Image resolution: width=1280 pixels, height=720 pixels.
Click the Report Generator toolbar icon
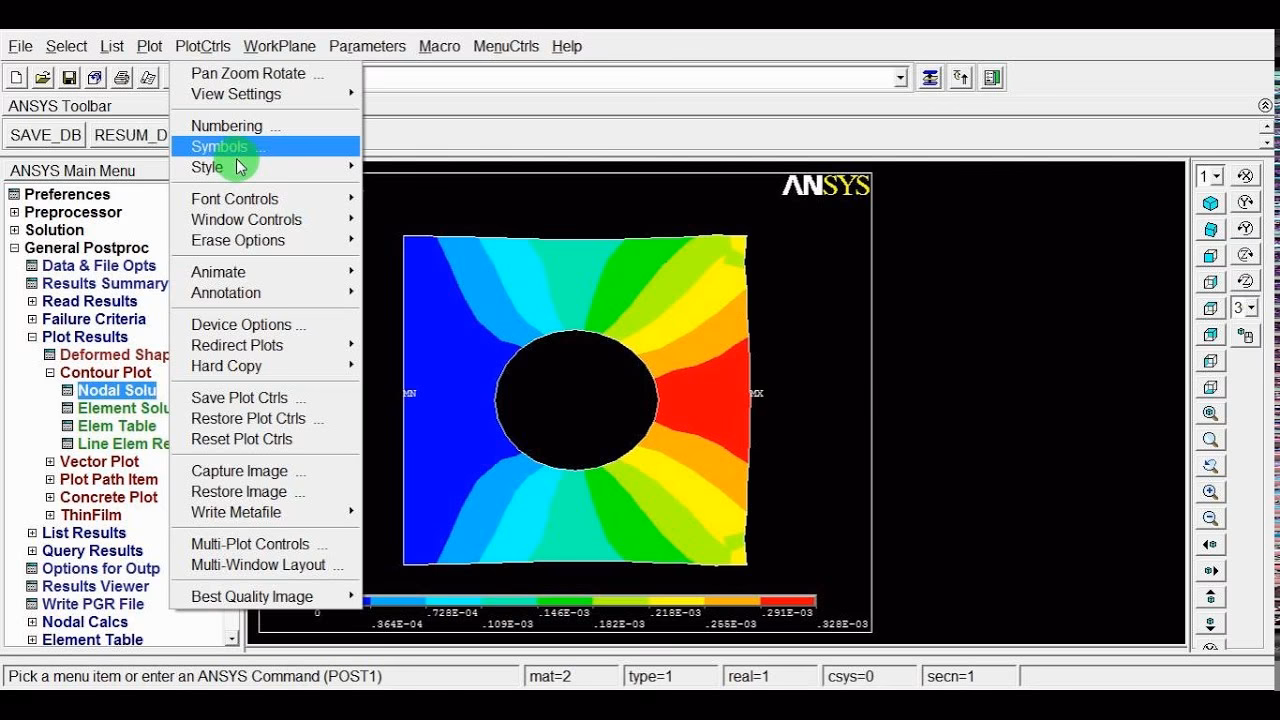(148, 78)
